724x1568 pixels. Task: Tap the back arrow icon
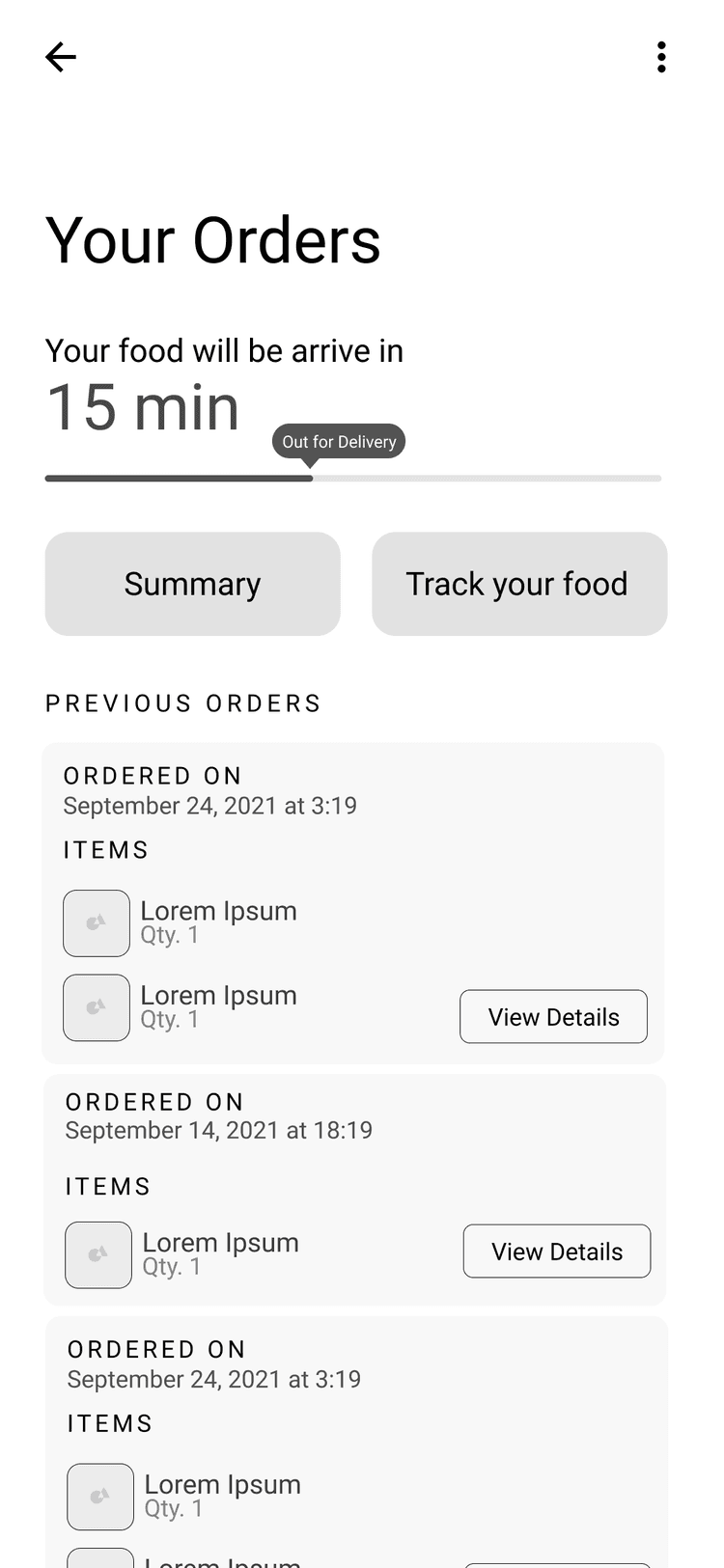click(60, 57)
